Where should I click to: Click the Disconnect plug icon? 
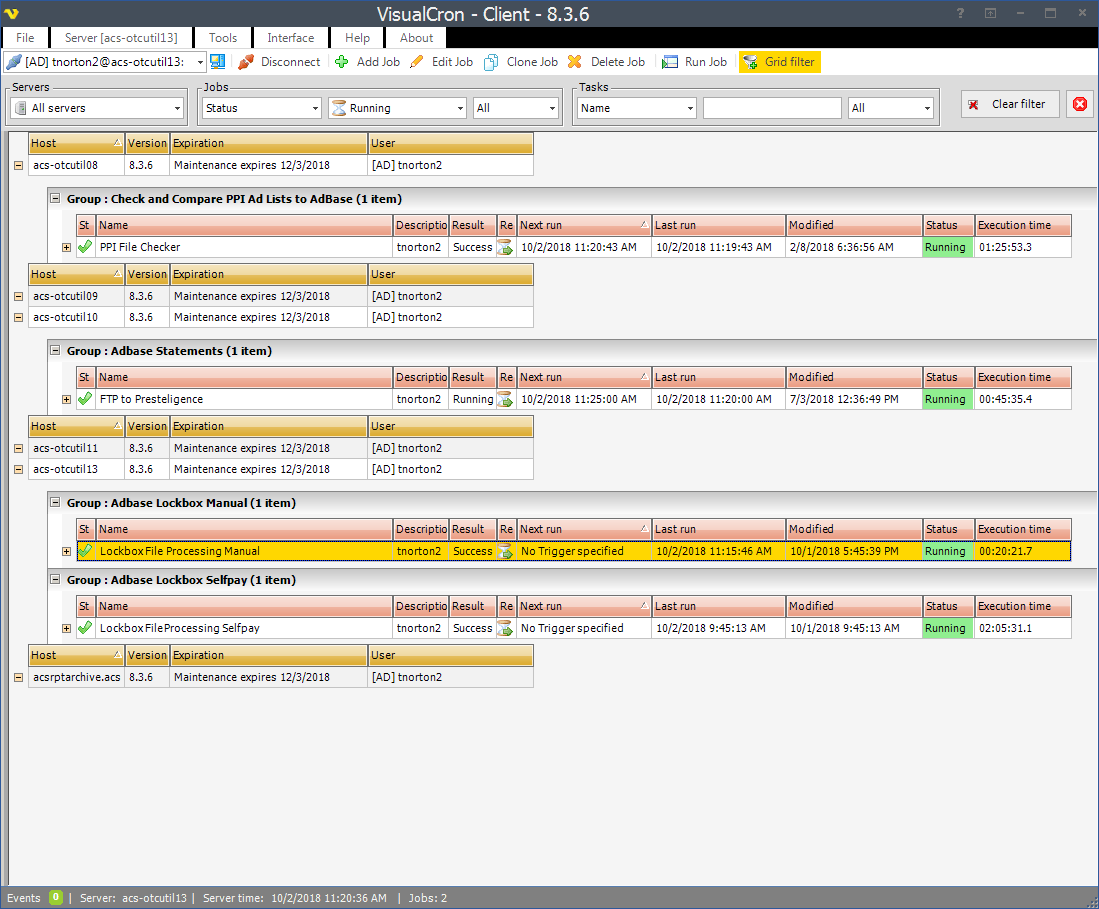(x=246, y=62)
